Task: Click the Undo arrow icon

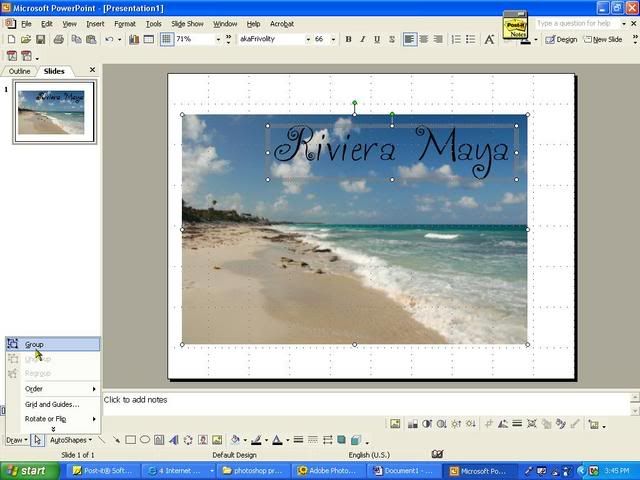Action: point(109,39)
